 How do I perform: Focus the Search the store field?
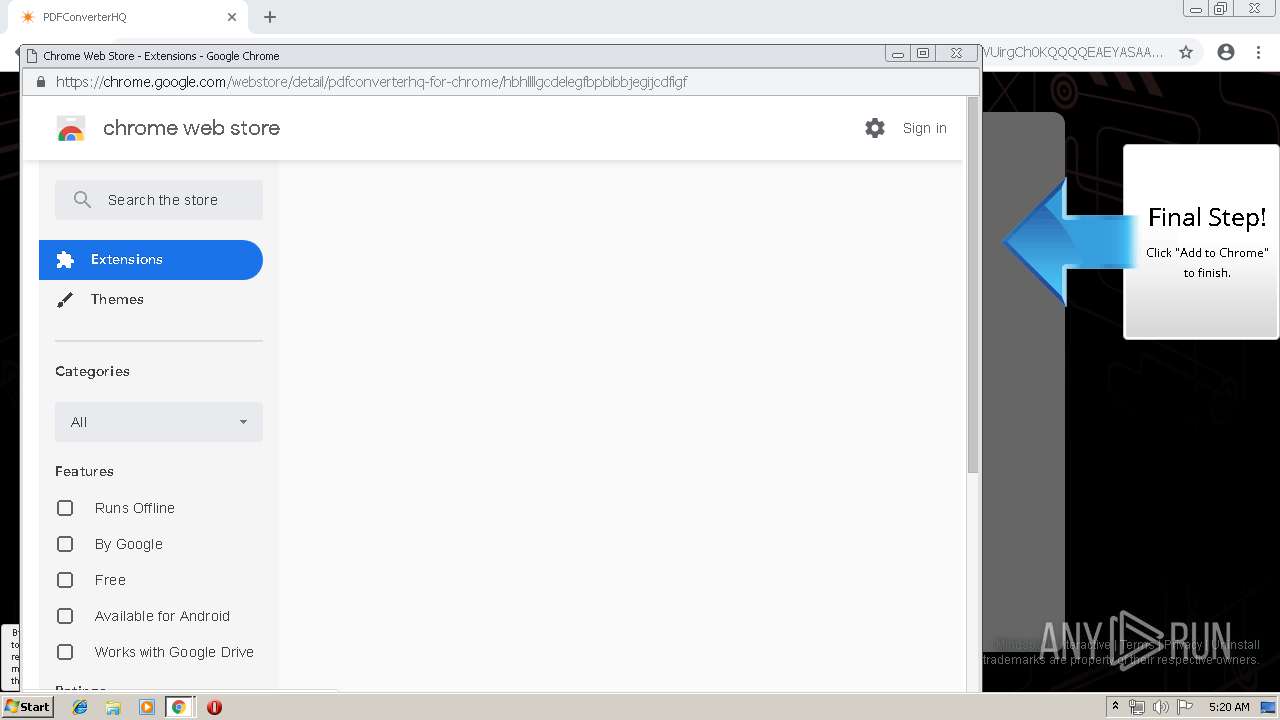(x=159, y=200)
